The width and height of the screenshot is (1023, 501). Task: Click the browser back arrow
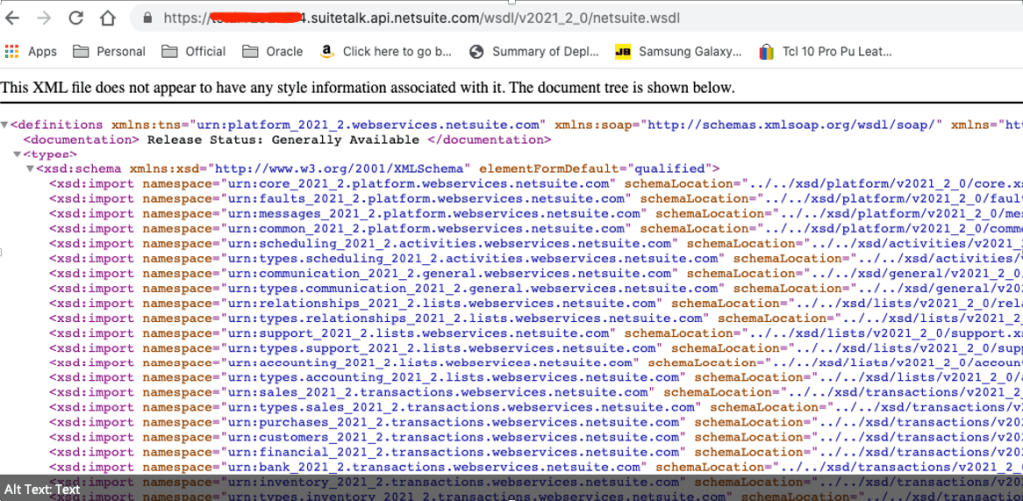[x=14, y=18]
